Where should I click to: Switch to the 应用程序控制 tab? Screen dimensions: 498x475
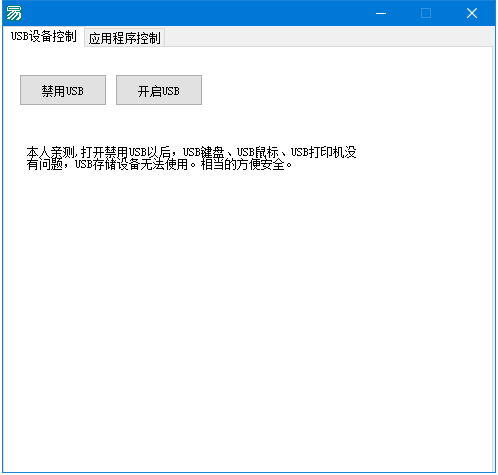pyautogui.click(x=124, y=38)
